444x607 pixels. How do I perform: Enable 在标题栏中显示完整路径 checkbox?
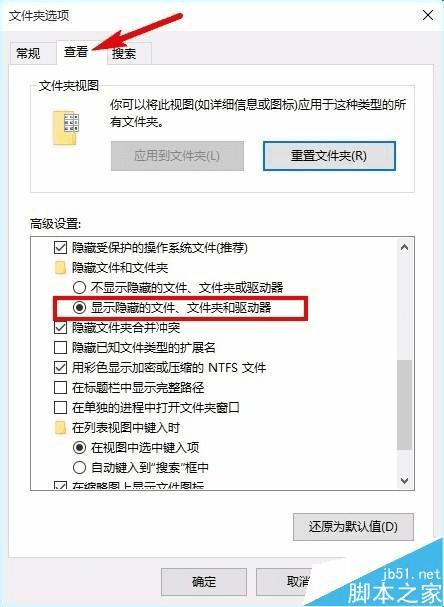(60, 388)
